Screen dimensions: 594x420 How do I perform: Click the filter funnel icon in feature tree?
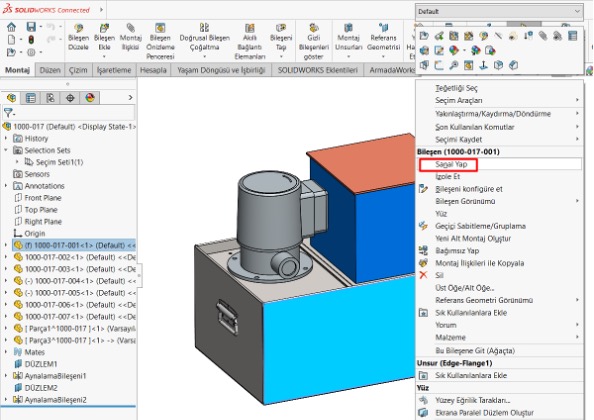pos(8,112)
